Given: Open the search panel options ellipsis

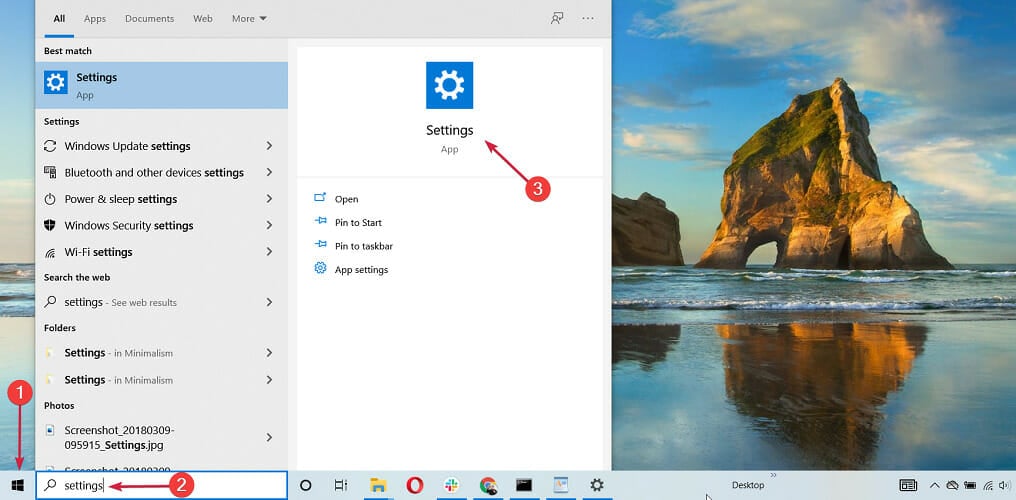Looking at the screenshot, I should [x=588, y=18].
